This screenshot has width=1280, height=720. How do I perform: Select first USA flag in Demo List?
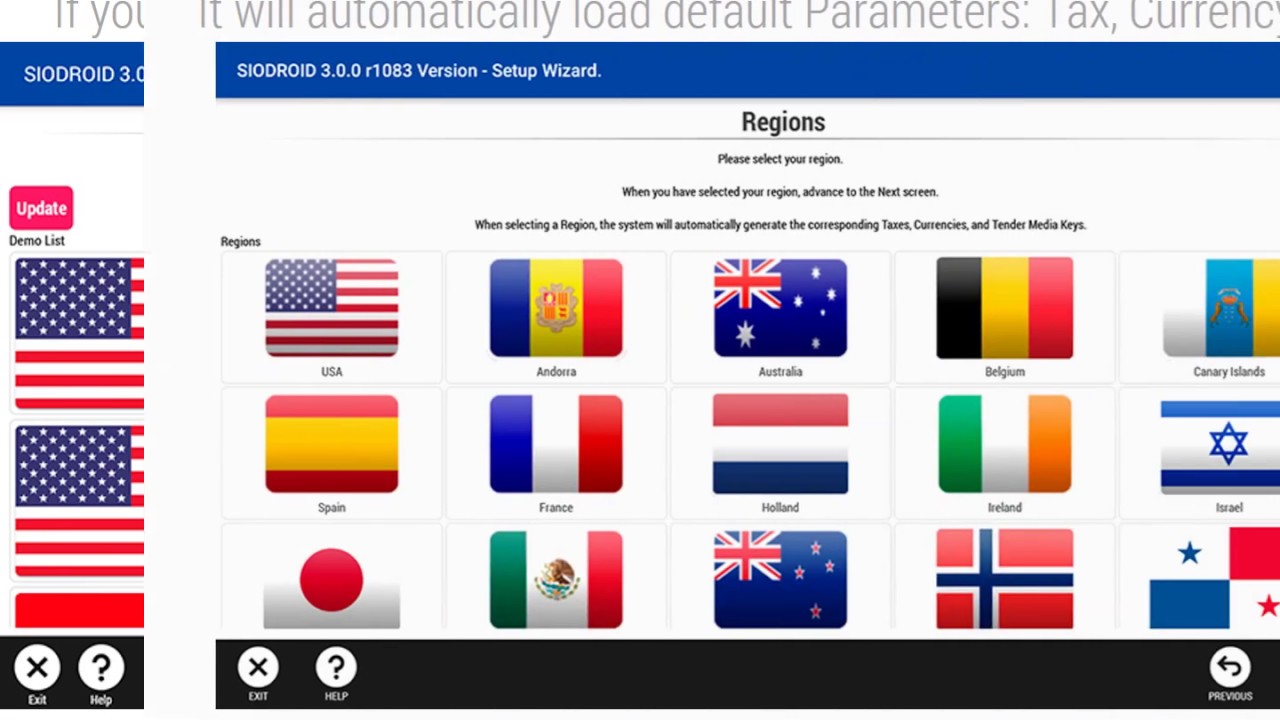click(x=79, y=333)
